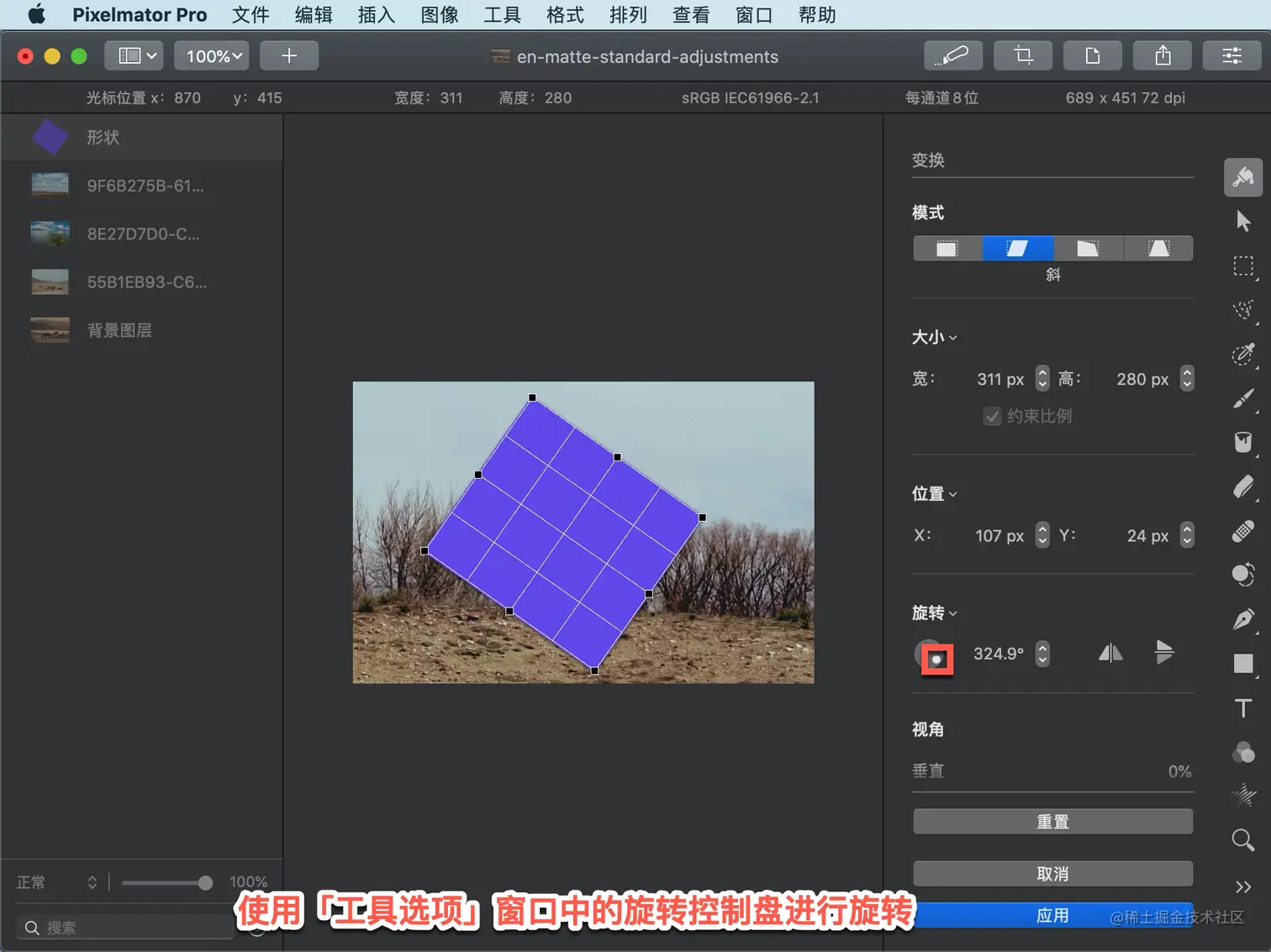Select the Shape rectangle tool

click(x=1243, y=664)
